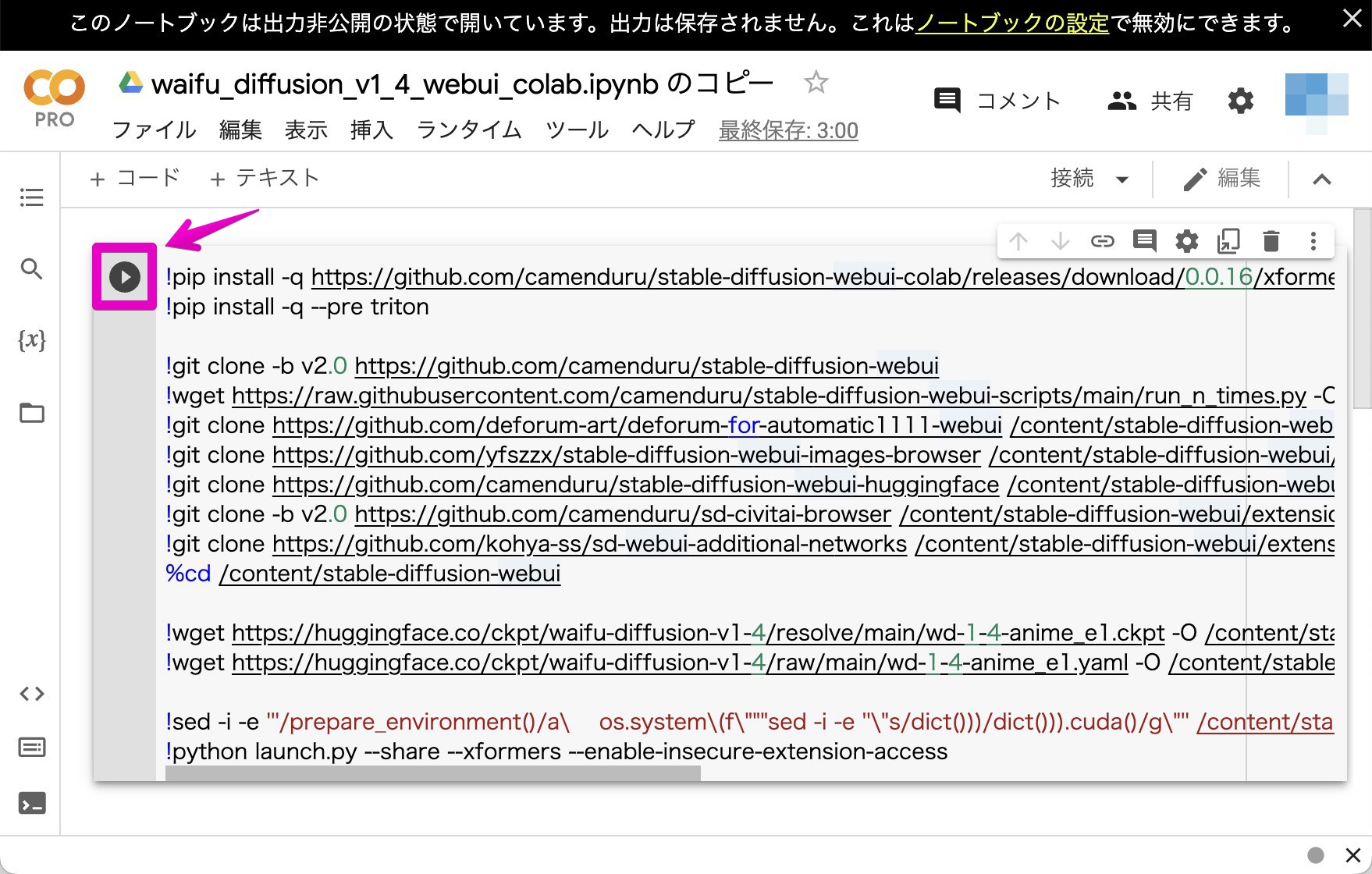1372x874 pixels.
Task: Add a comment to the cell
Action: click(x=1145, y=241)
